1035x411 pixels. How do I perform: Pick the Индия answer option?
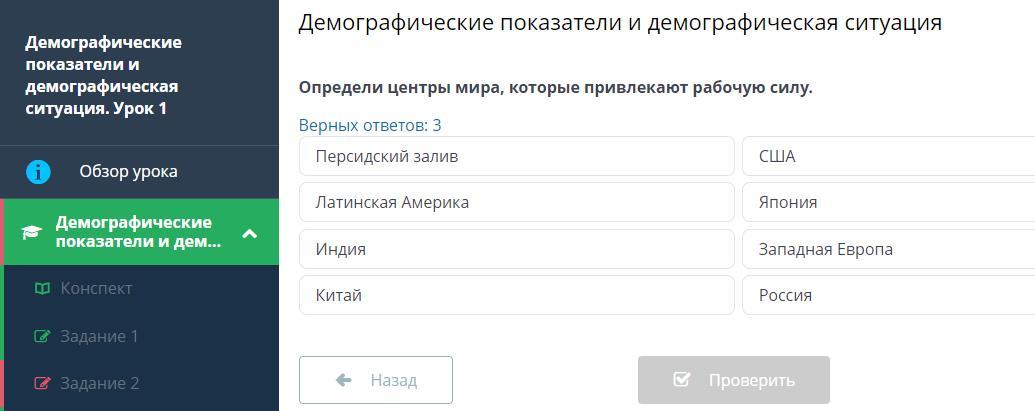point(516,249)
